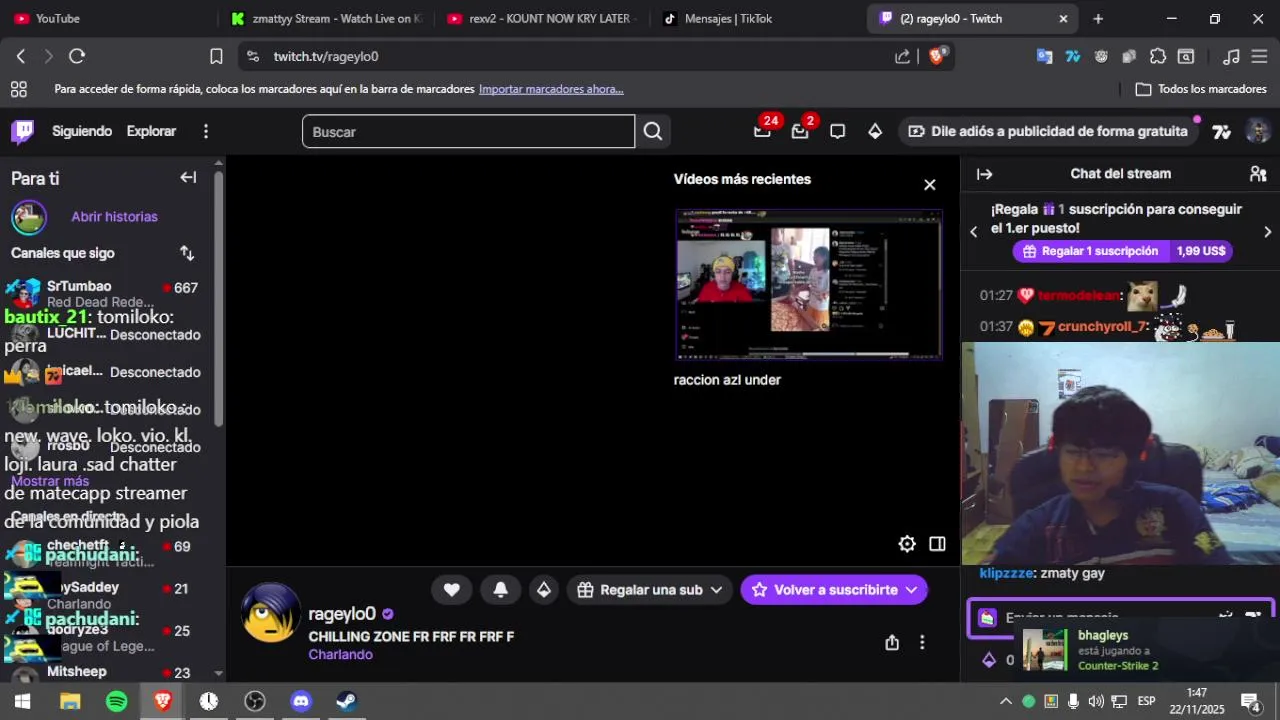The width and height of the screenshot is (1280, 720).
Task: Open the Brave hamburger main menu
Action: (x=1259, y=56)
